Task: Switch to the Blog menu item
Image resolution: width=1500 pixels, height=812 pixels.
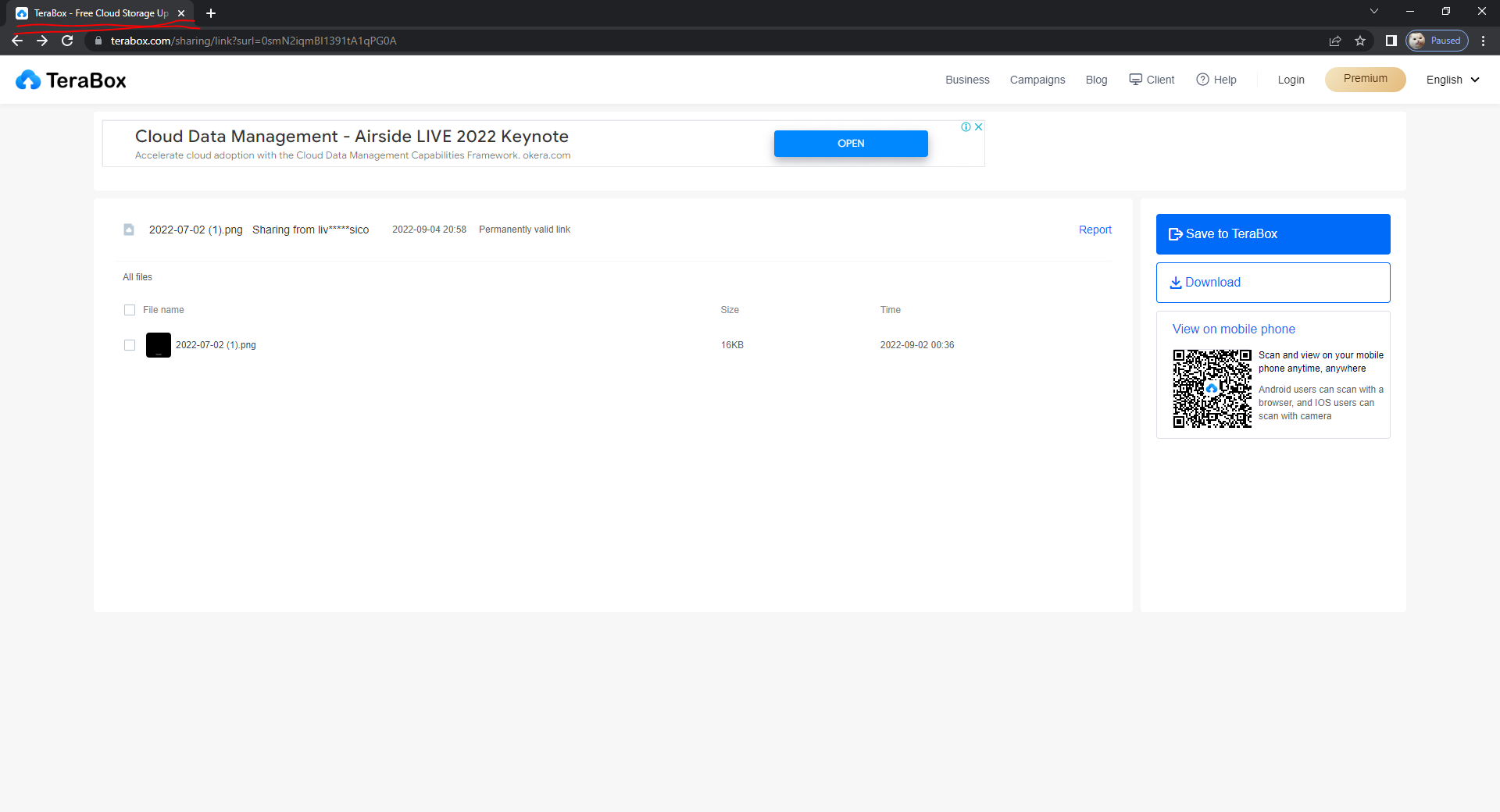Action: [1096, 79]
